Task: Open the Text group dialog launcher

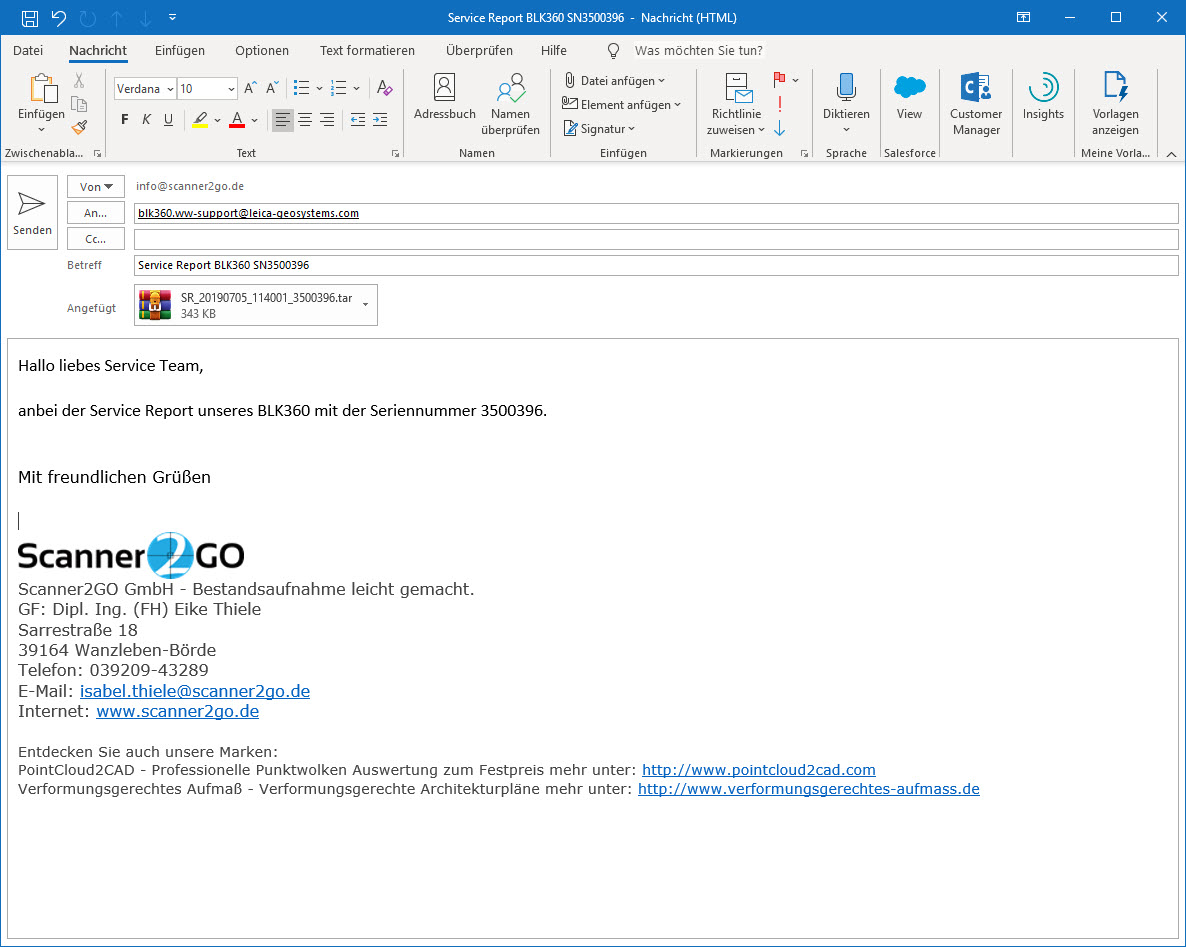Action: pos(396,154)
